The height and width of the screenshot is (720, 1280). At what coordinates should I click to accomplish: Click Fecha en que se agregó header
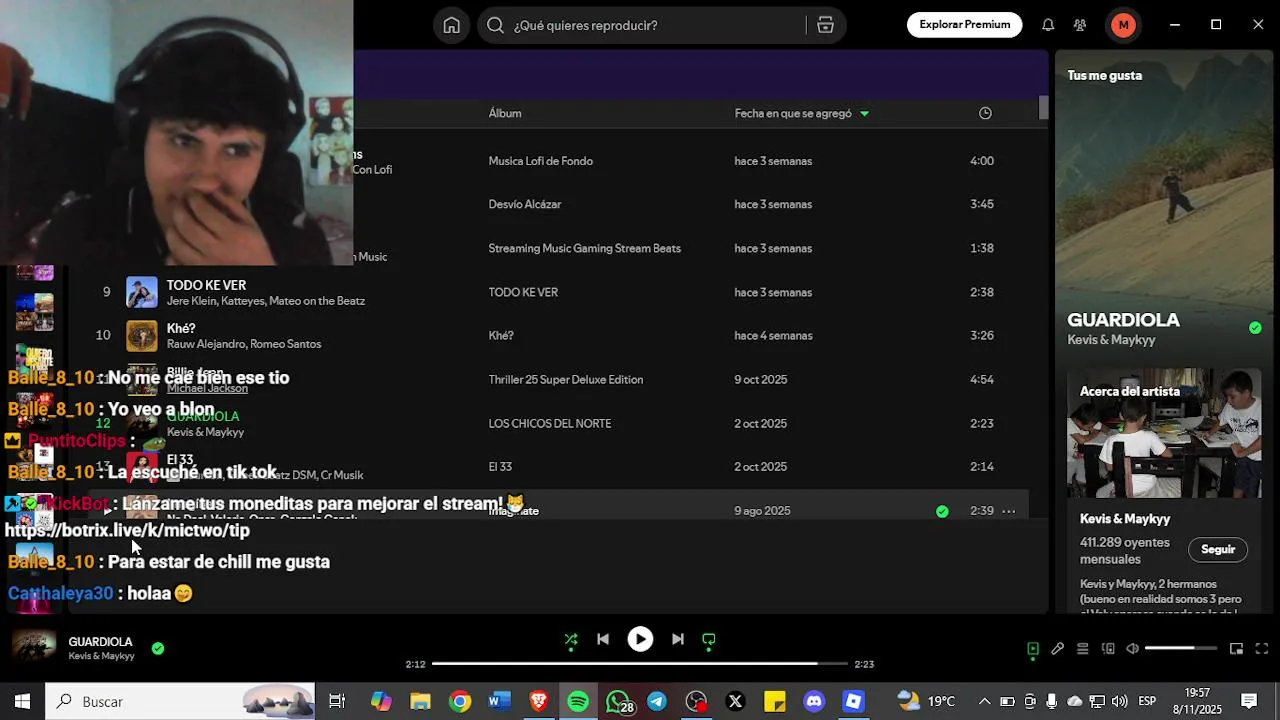pyautogui.click(x=793, y=113)
